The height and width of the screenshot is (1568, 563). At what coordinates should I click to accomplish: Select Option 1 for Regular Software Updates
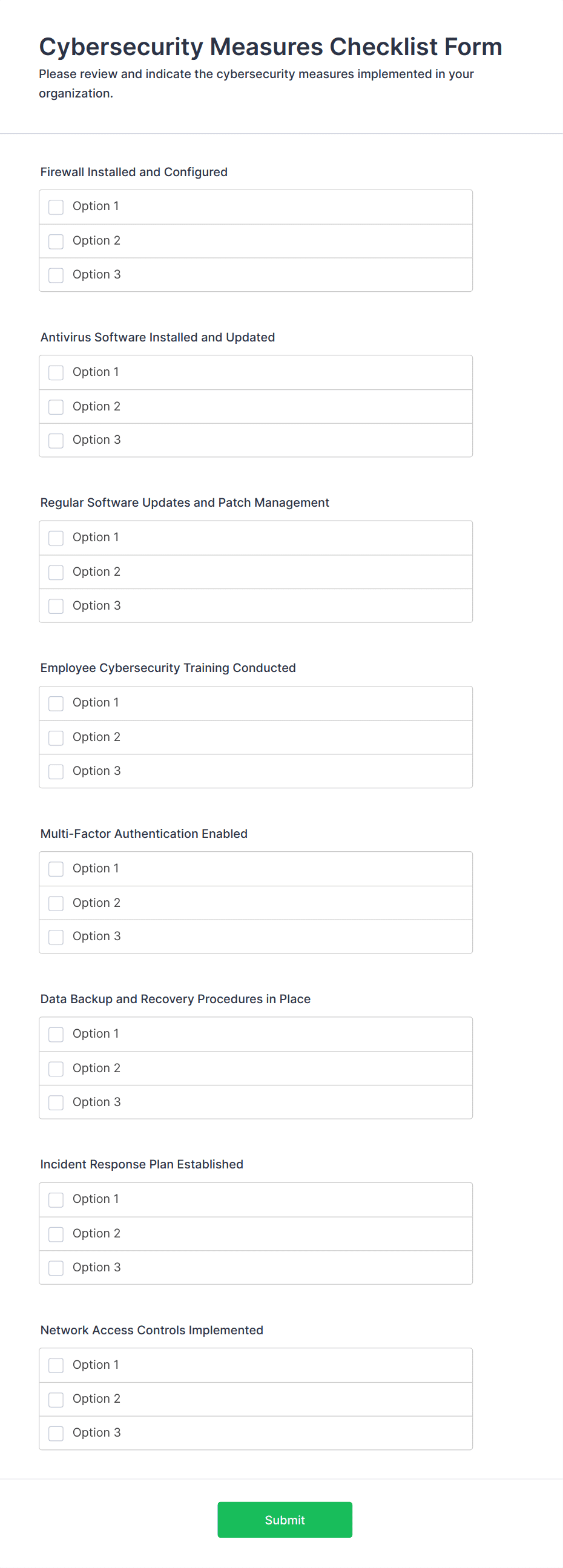pos(55,538)
